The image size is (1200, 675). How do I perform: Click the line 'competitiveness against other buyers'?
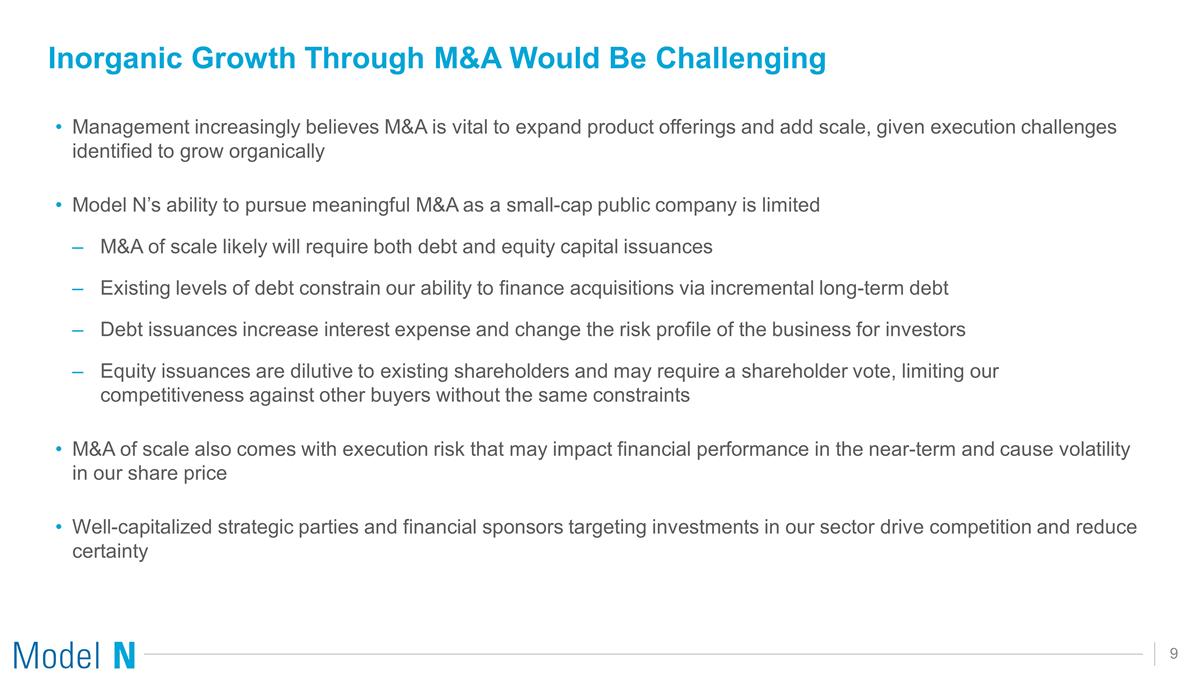pos(395,395)
